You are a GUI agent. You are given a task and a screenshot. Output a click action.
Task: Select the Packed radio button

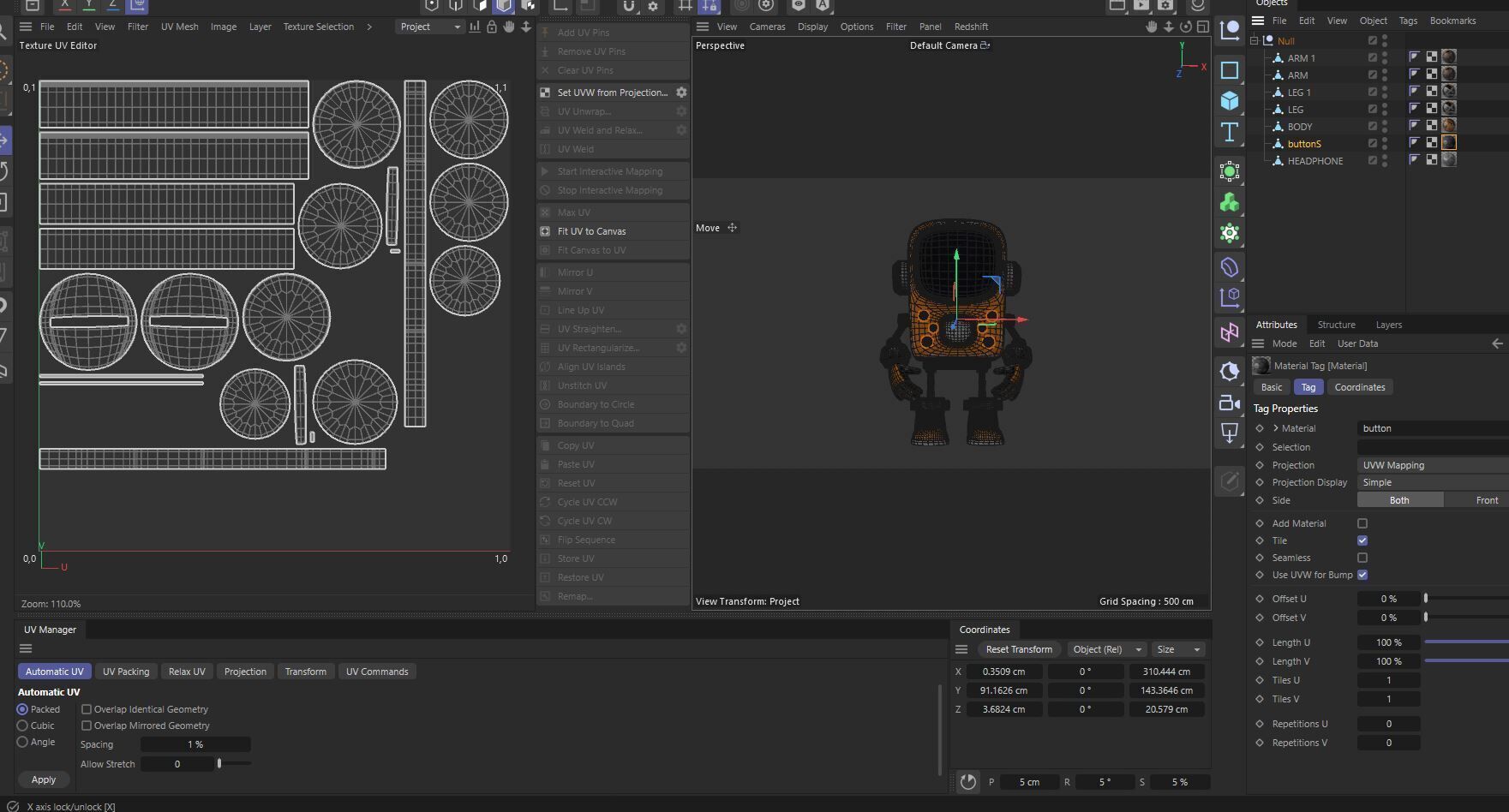(x=22, y=709)
